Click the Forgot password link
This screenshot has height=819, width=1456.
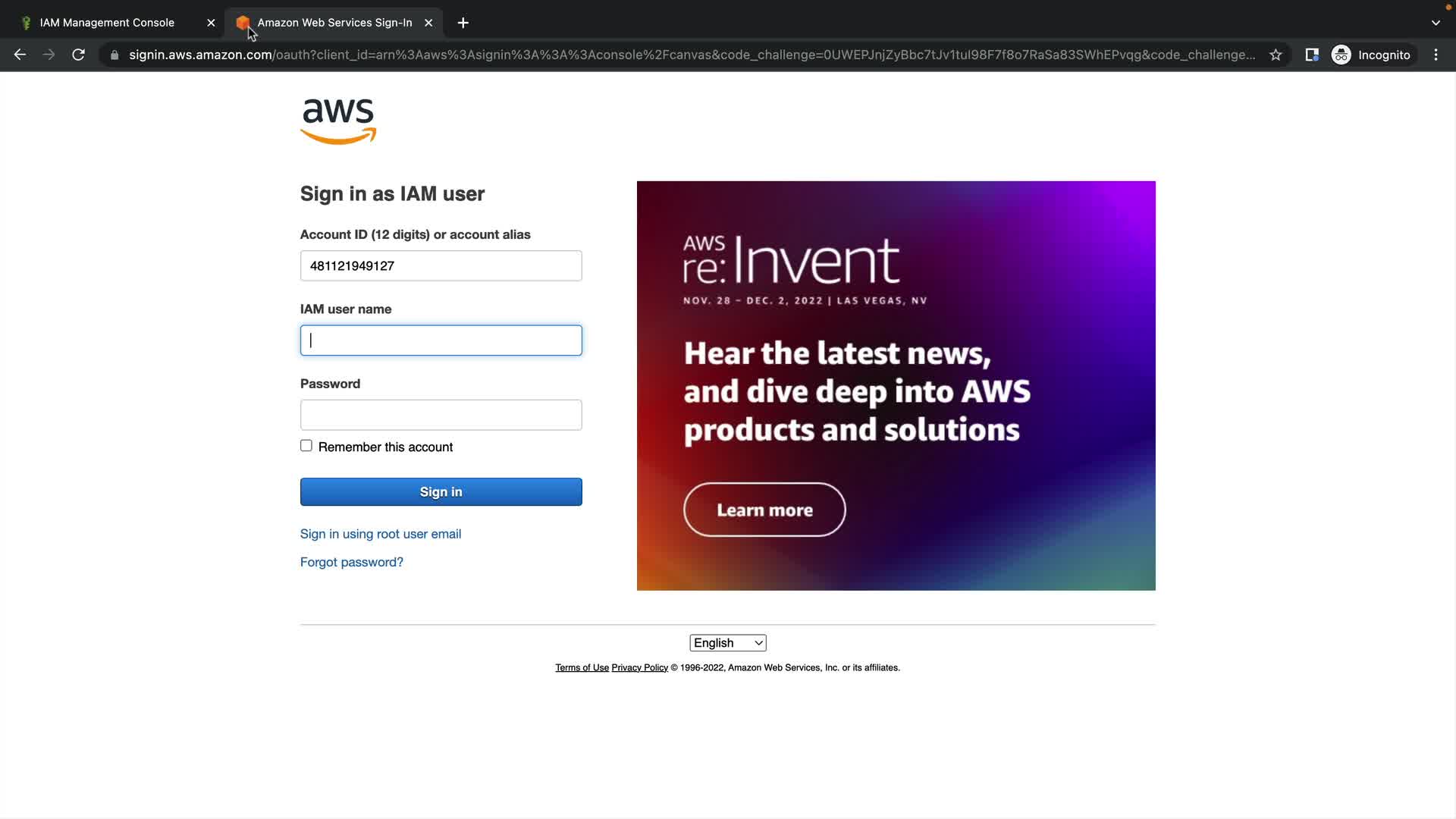(x=352, y=562)
